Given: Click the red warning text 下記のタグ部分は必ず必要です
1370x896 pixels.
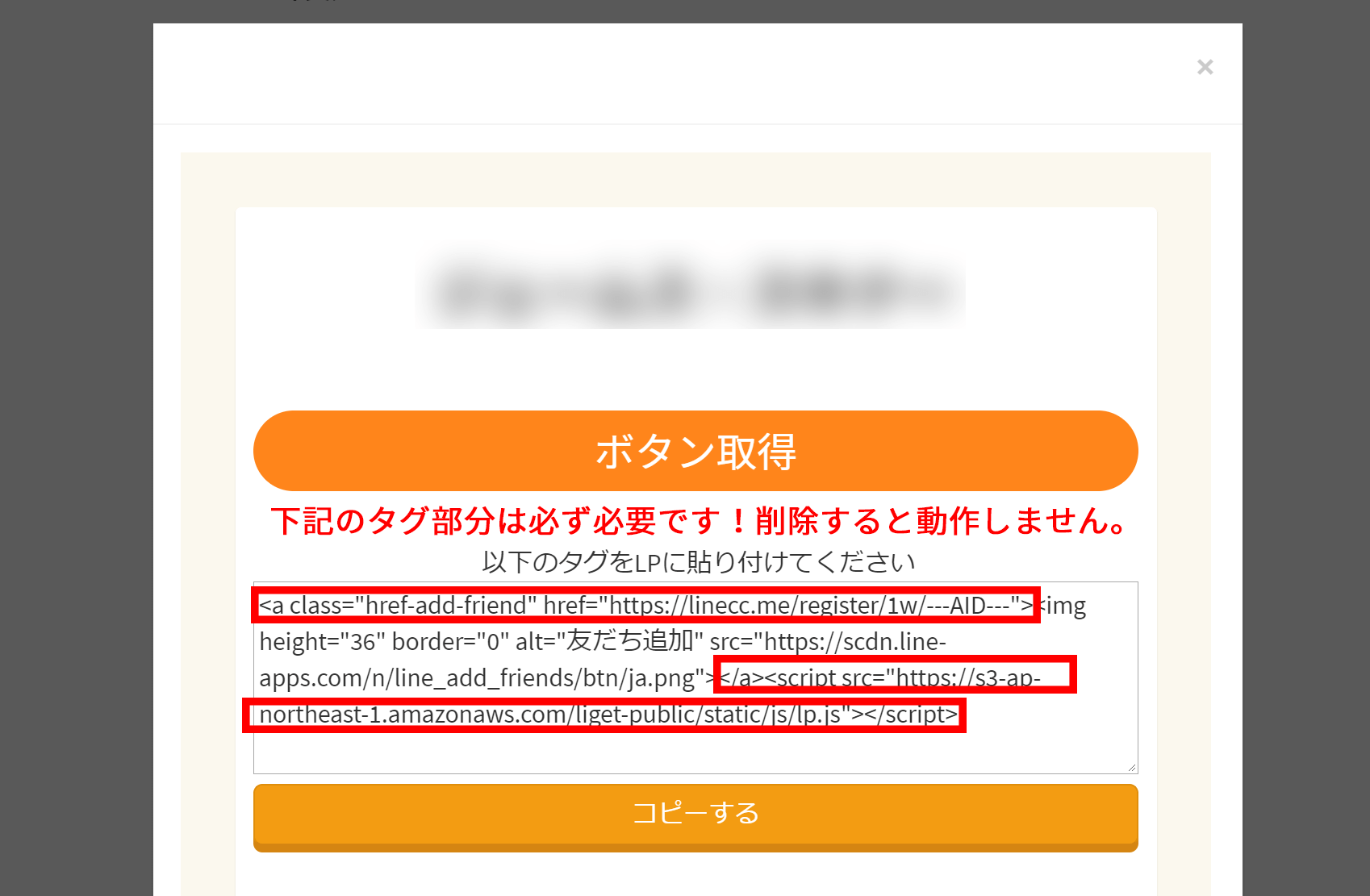Looking at the screenshot, I should (495, 521).
